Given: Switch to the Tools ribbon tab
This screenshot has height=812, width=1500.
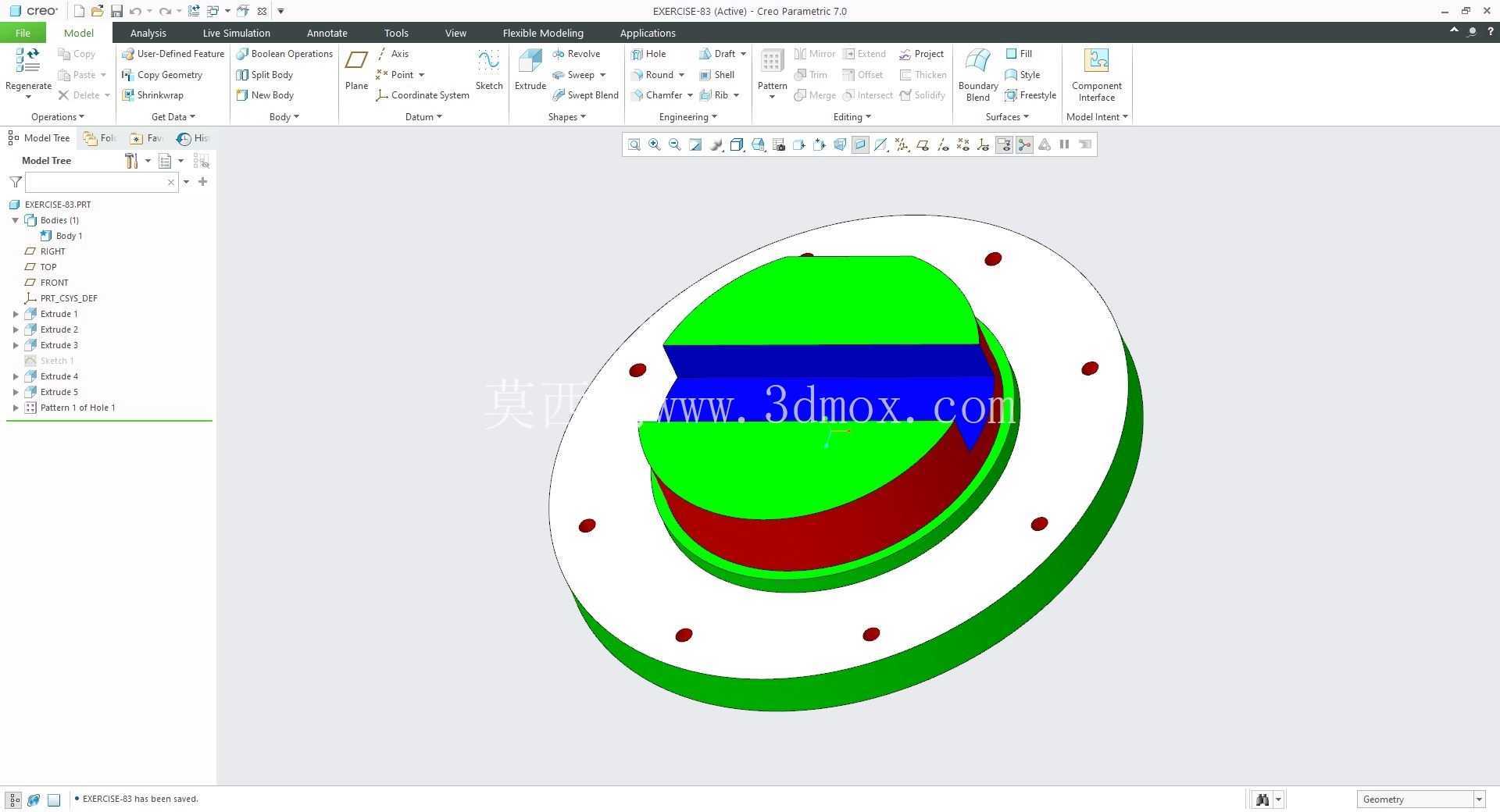Looking at the screenshot, I should pos(396,33).
